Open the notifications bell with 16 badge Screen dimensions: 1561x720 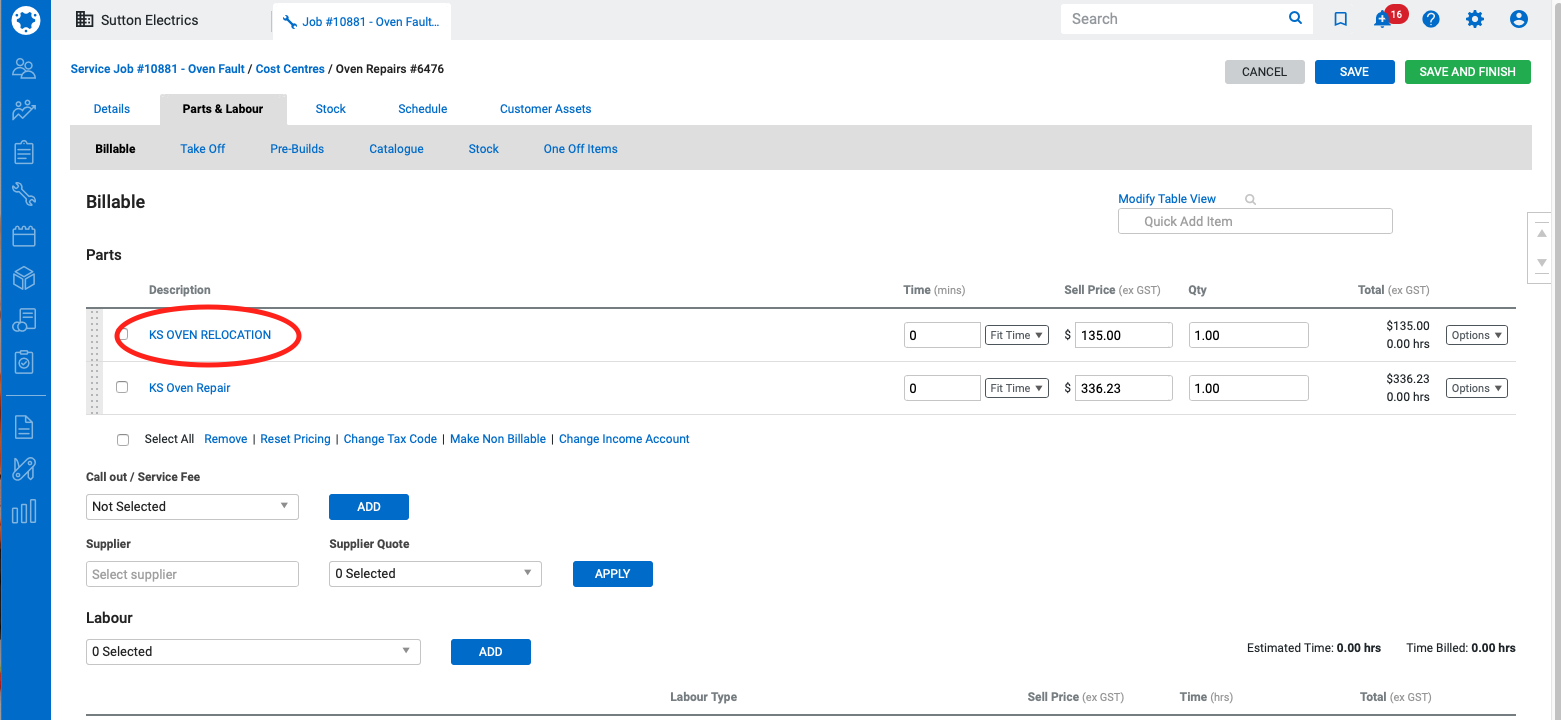click(x=1383, y=19)
